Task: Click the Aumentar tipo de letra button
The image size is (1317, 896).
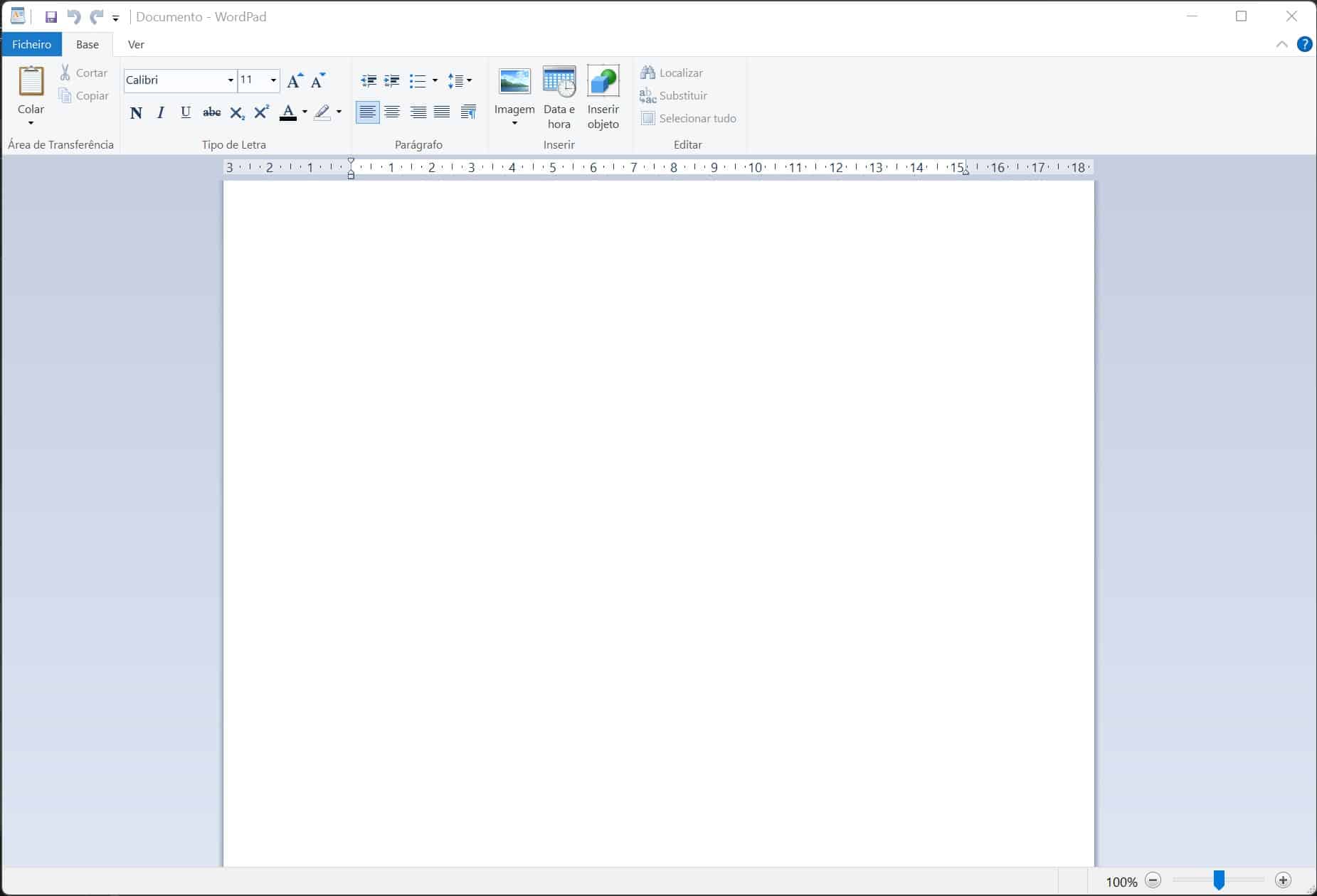Action: coord(295,80)
